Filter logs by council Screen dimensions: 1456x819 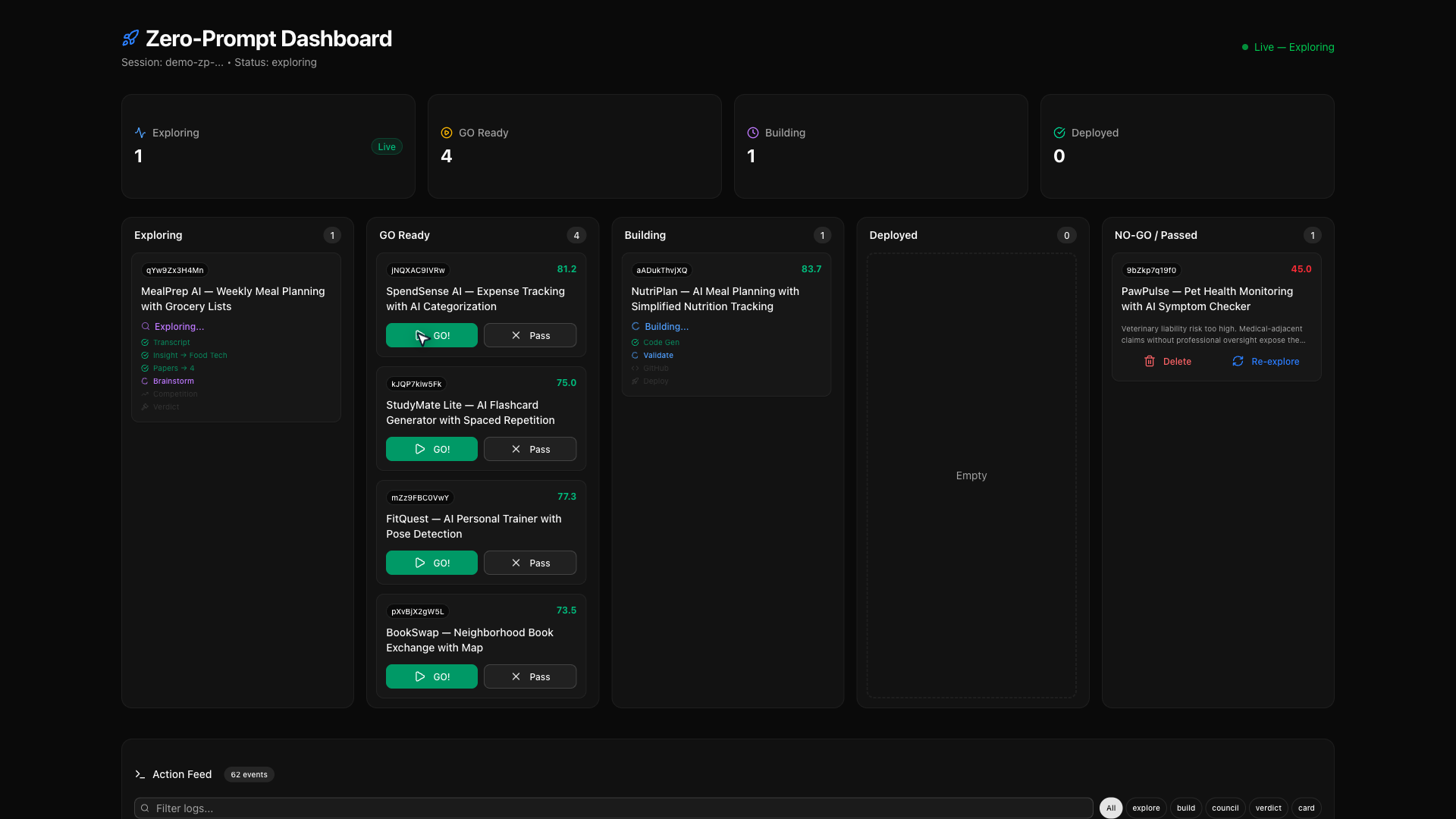[x=1225, y=808]
